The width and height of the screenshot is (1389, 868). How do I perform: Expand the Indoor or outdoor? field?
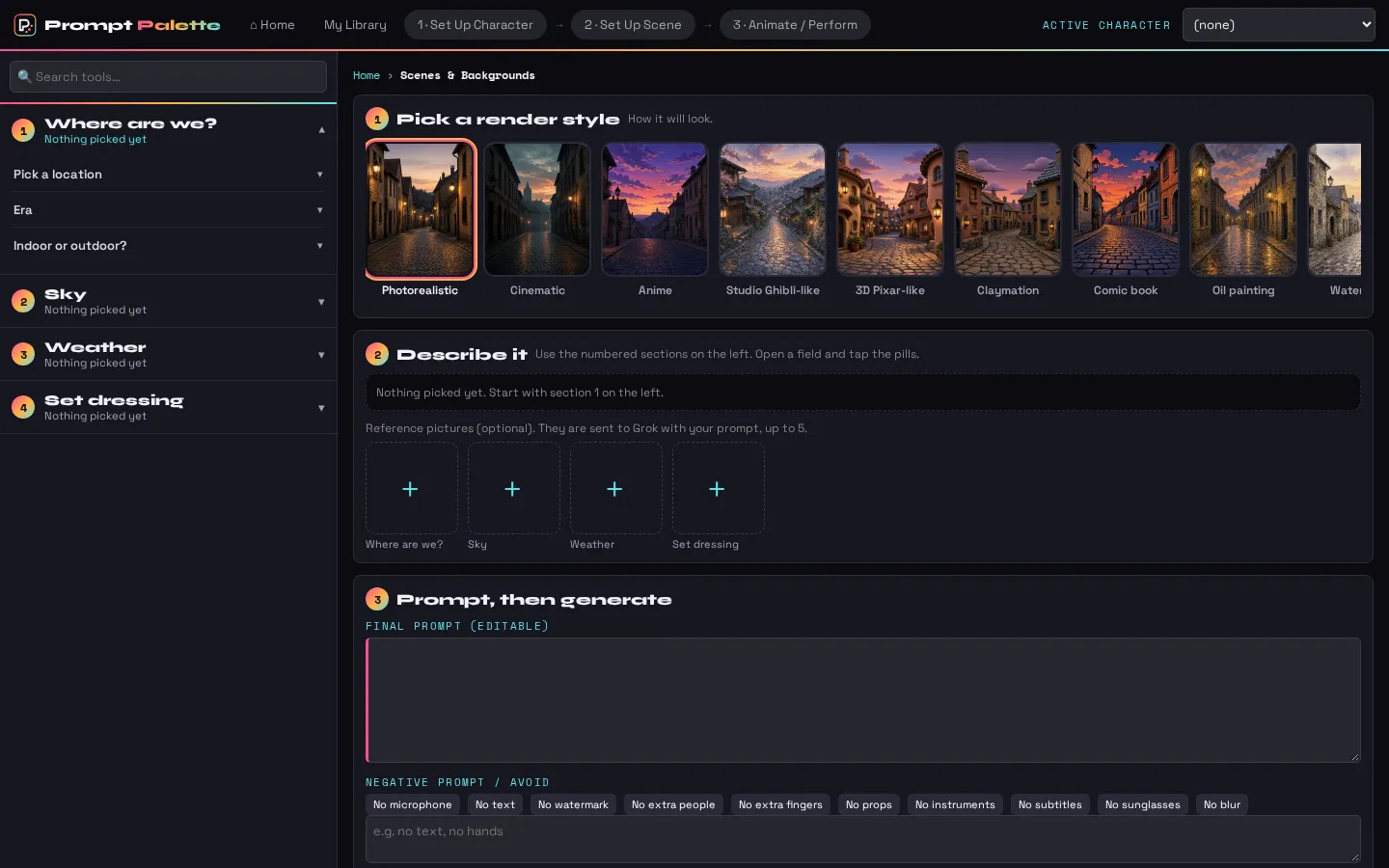point(168,246)
